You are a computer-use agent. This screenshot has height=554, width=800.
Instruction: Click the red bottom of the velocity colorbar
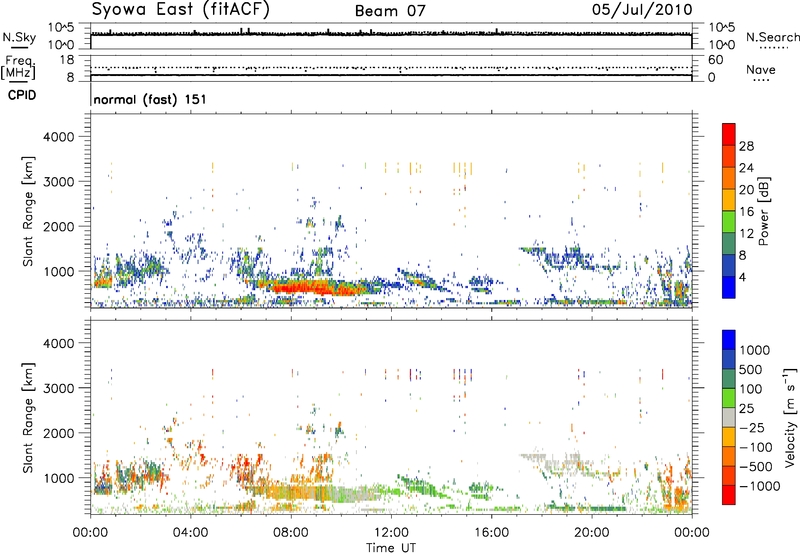729,495
